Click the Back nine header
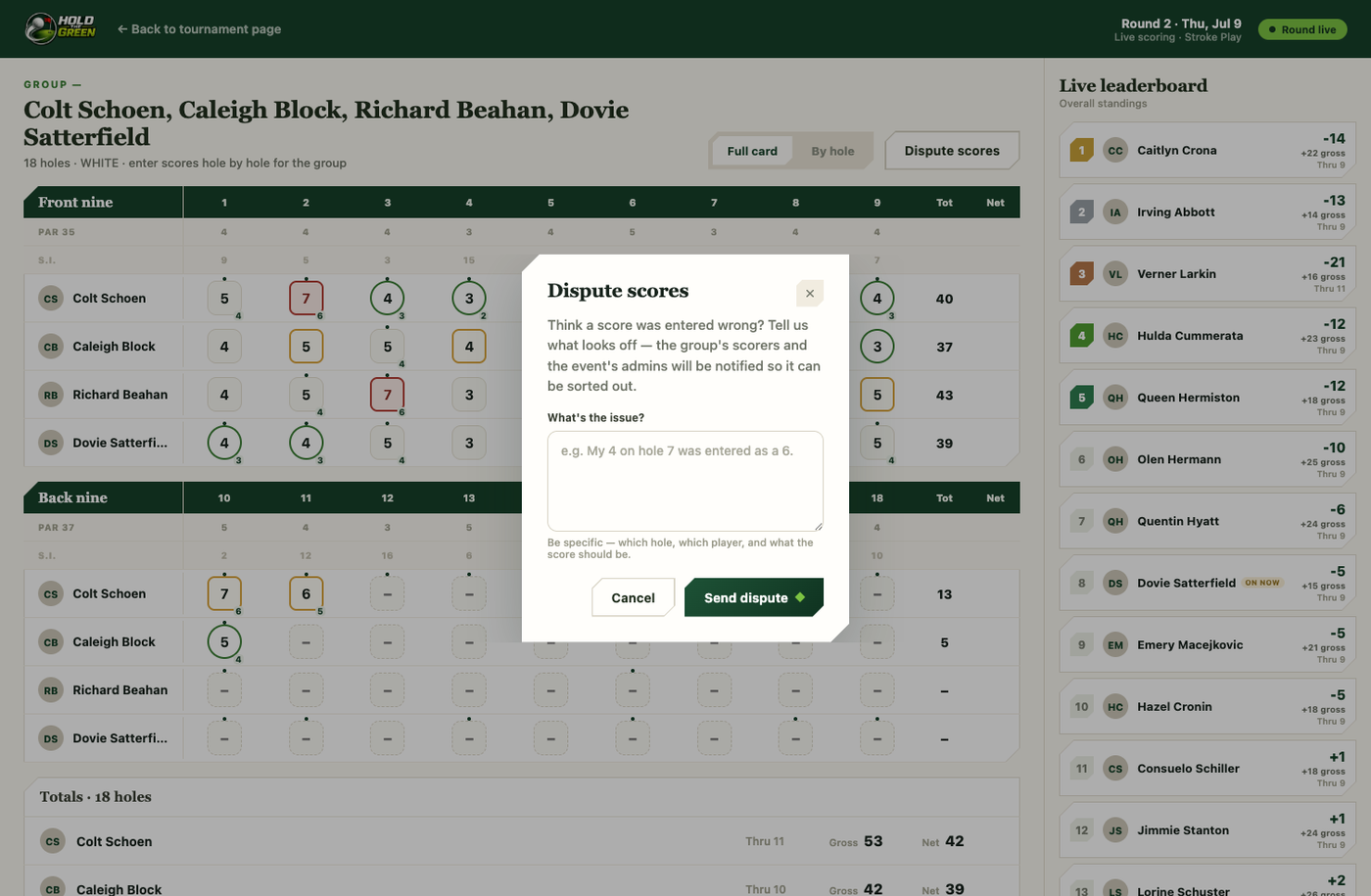 click(x=72, y=497)
